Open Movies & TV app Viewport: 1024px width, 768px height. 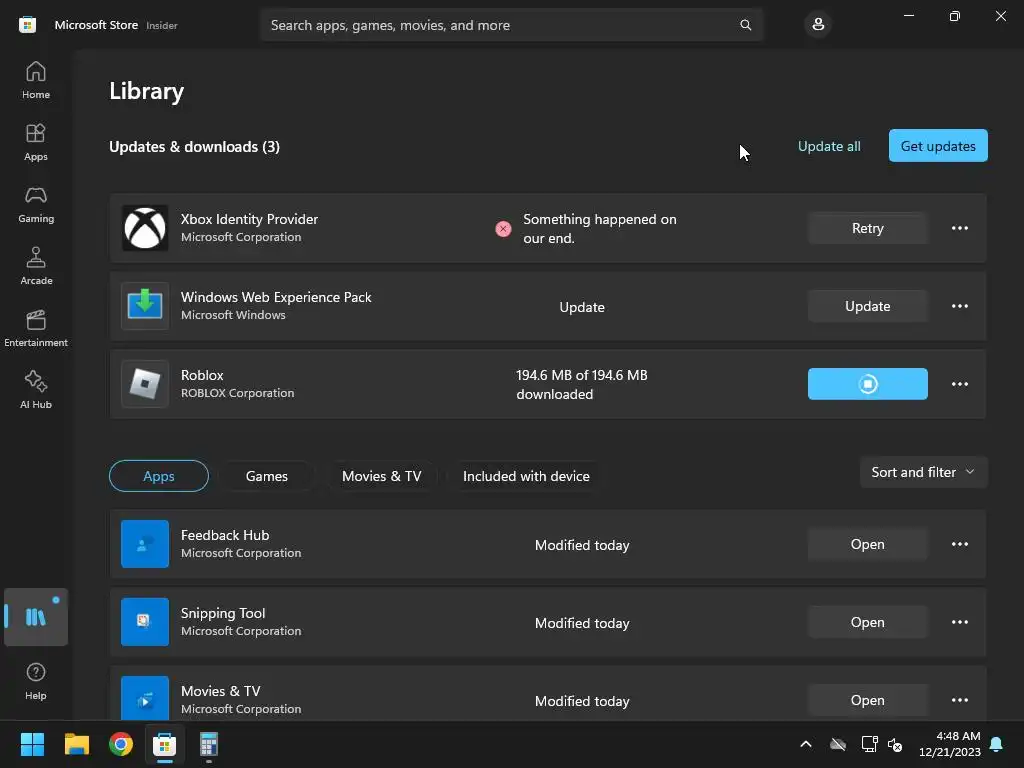pyautogui.click(x=867, y=700)
